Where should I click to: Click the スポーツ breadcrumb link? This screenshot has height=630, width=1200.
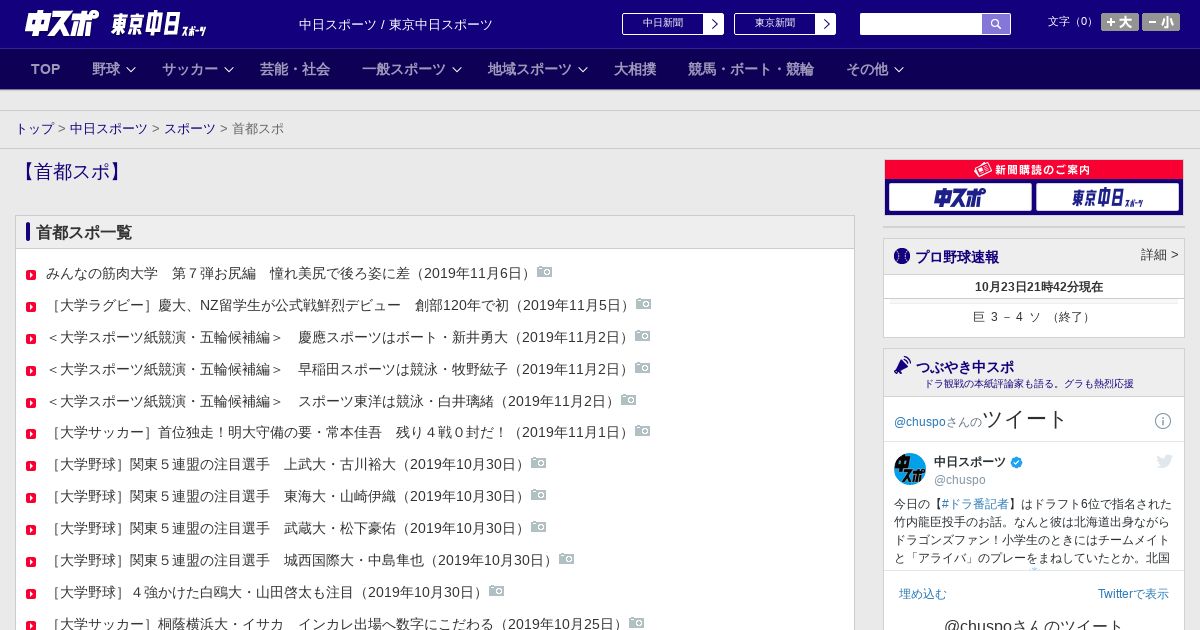coord(190,129)
